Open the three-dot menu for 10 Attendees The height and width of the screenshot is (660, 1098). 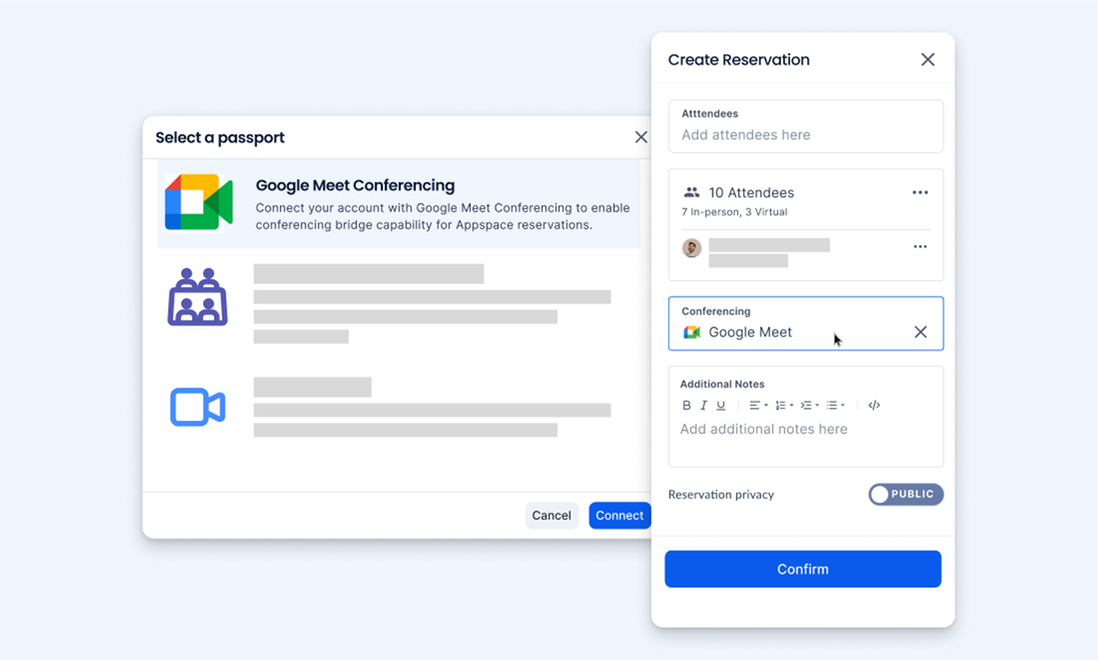click(919, 192)
